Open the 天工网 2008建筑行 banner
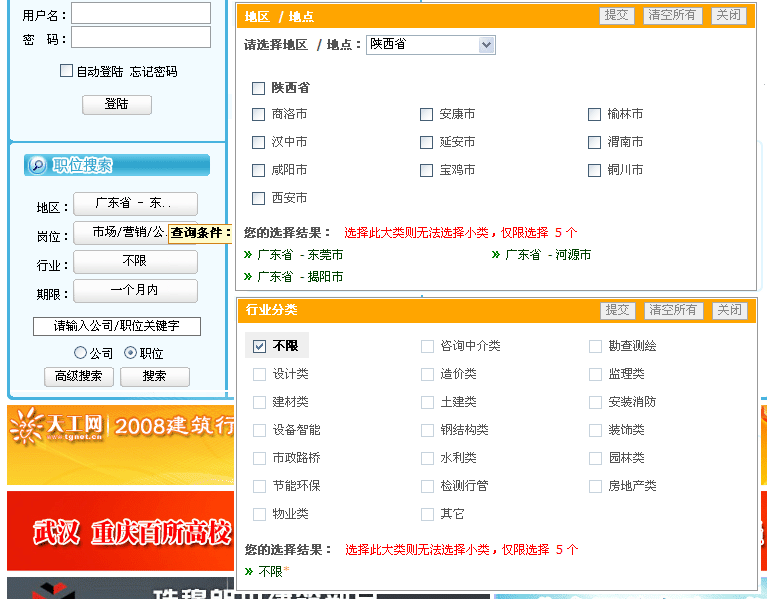The width and height of the screenshot is (767, 599). tap(121, 444)
